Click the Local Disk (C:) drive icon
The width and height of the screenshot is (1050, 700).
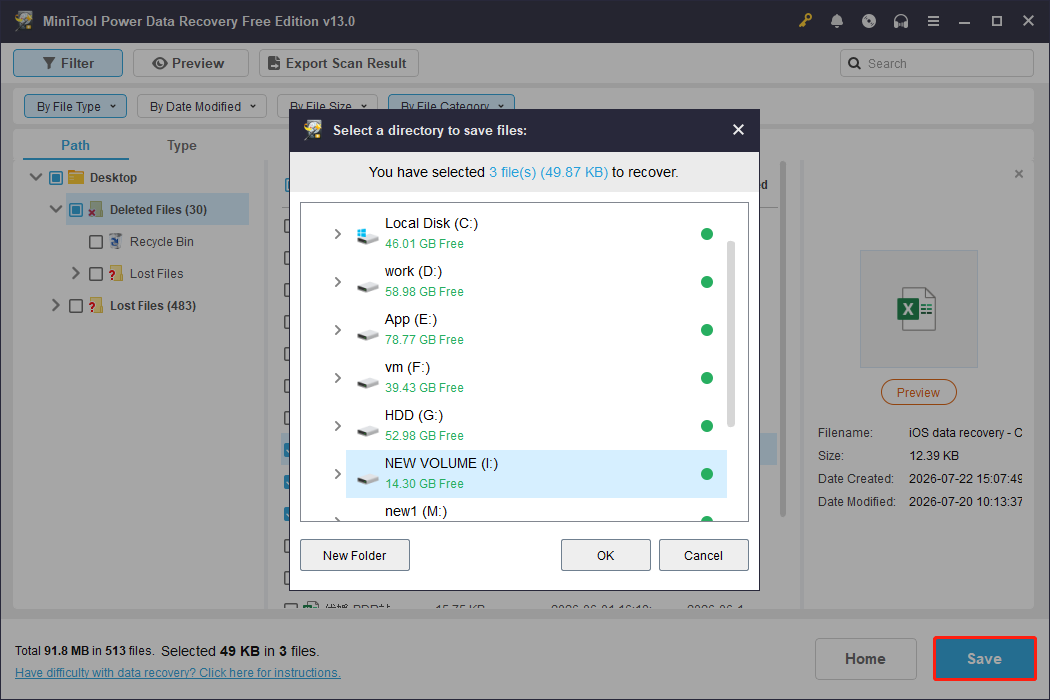[x=367, y=235]
